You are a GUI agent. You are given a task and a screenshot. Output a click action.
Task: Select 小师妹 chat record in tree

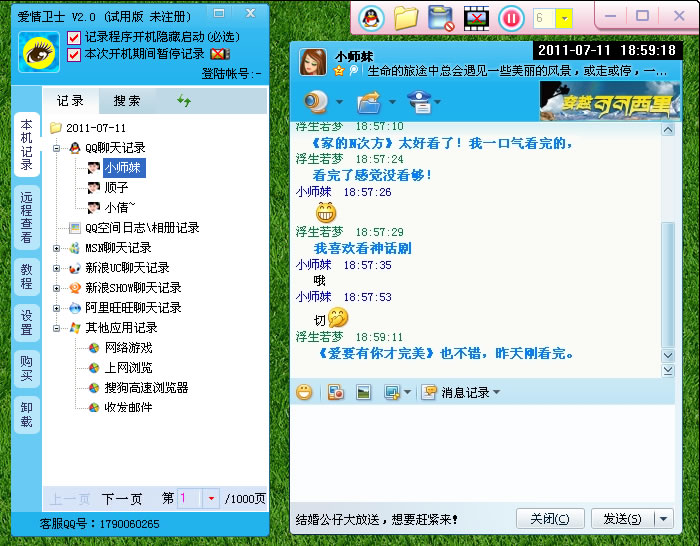point(124,167)
